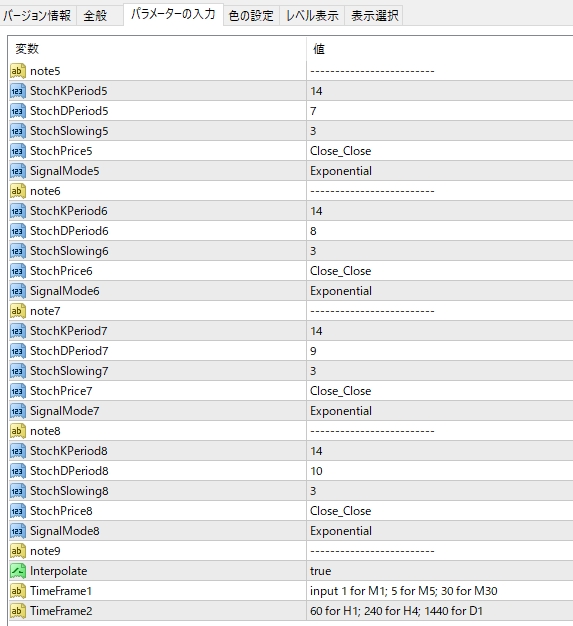Viewport: 573px width, 626px height.
Task: Click the integer icon beside StochSlowing5
Action: 18,131
